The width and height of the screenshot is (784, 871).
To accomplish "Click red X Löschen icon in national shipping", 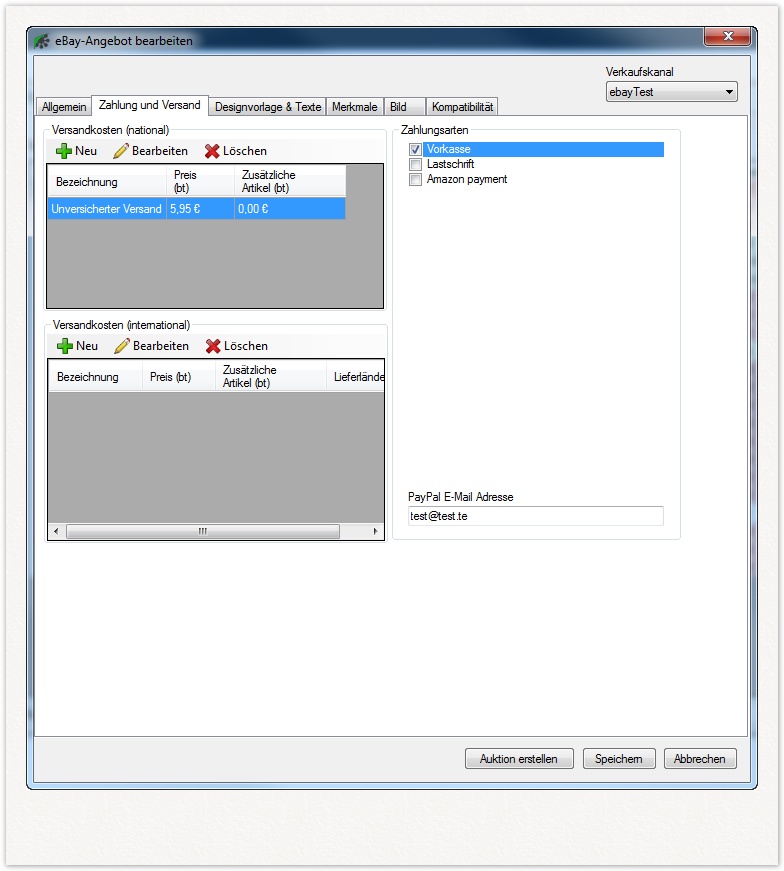I will click(212, 151).
